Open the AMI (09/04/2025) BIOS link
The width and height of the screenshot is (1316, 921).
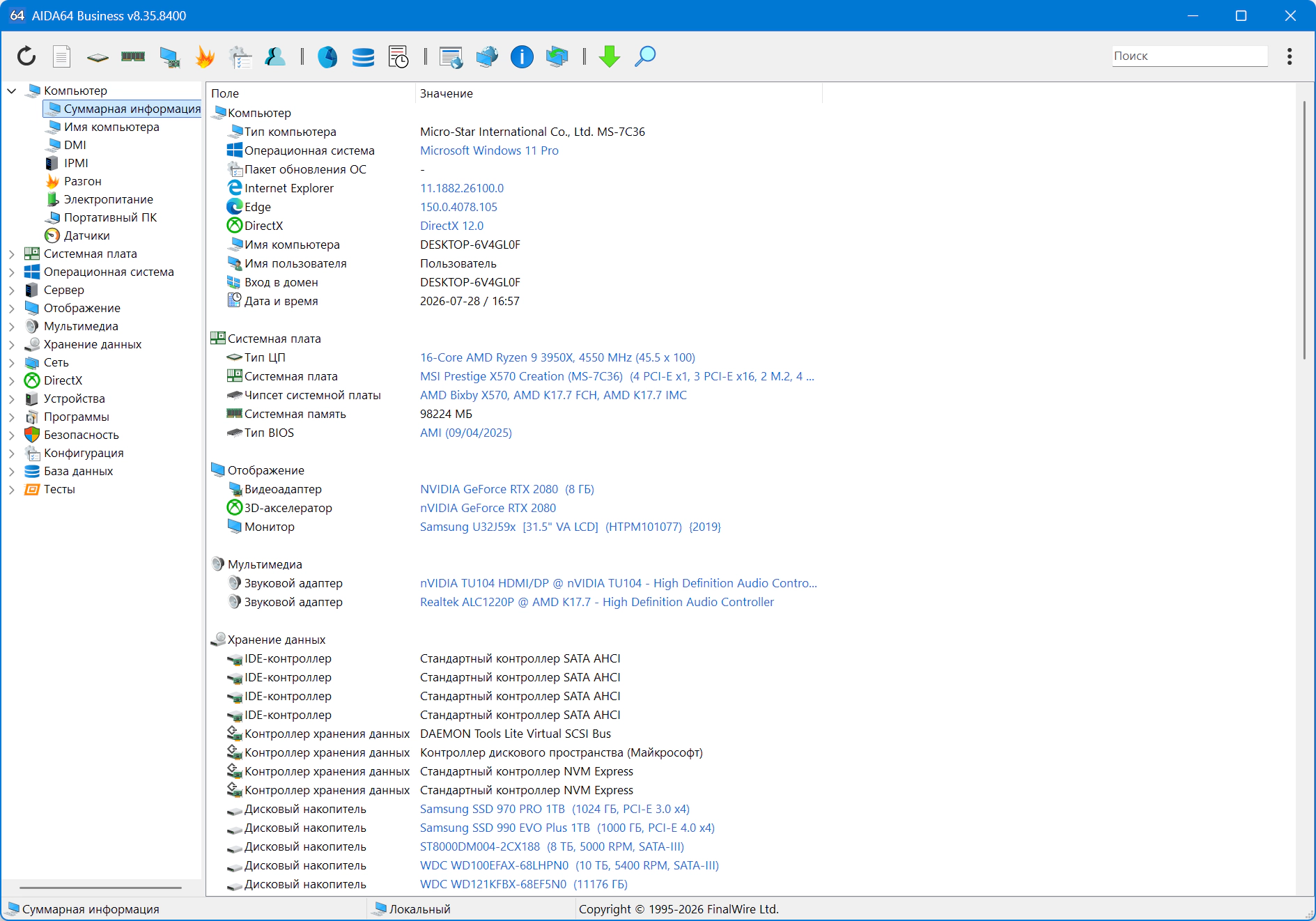click(466, 433)
